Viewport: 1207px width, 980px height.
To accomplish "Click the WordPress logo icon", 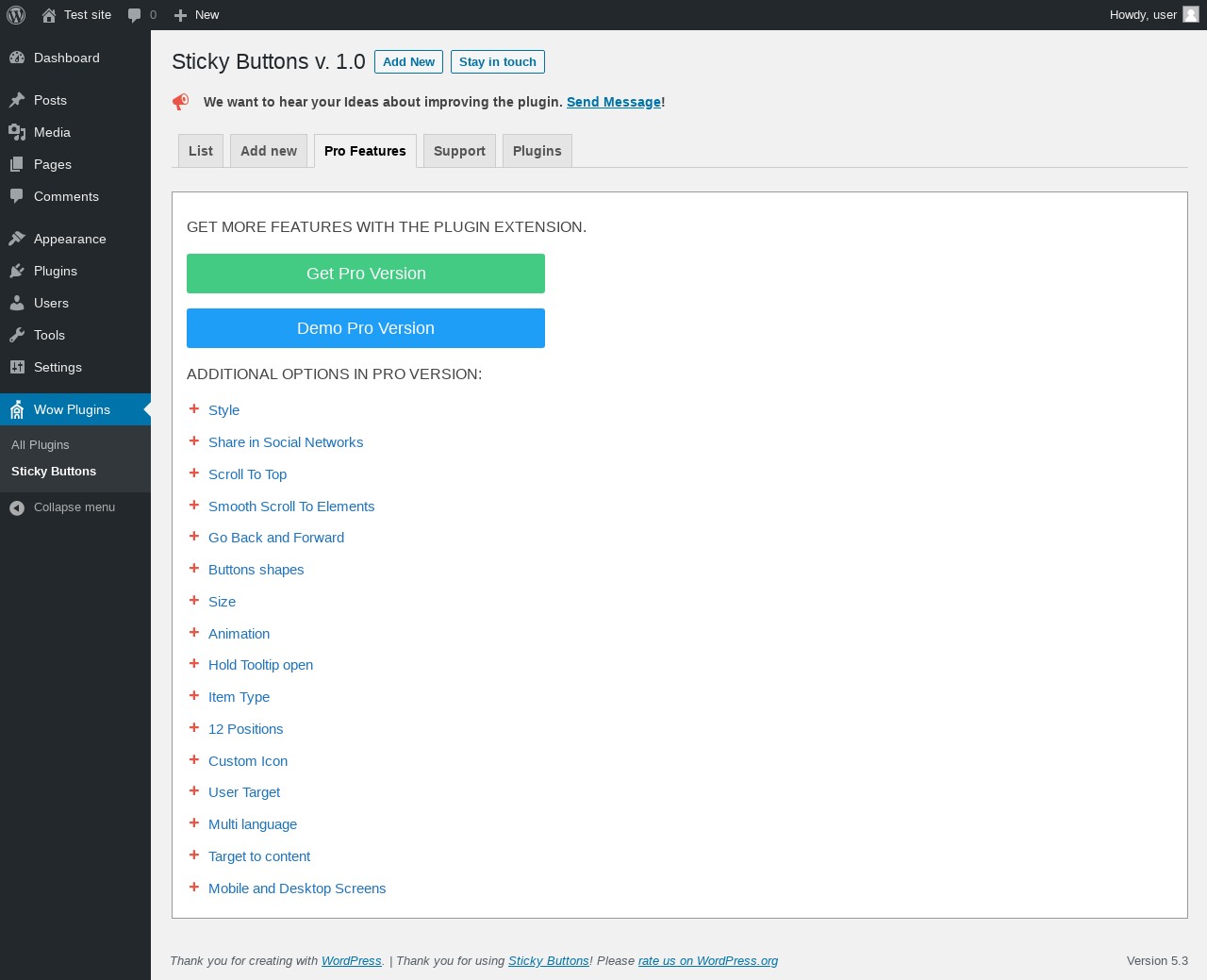I will pyautogui.click(x=16, y=15).
